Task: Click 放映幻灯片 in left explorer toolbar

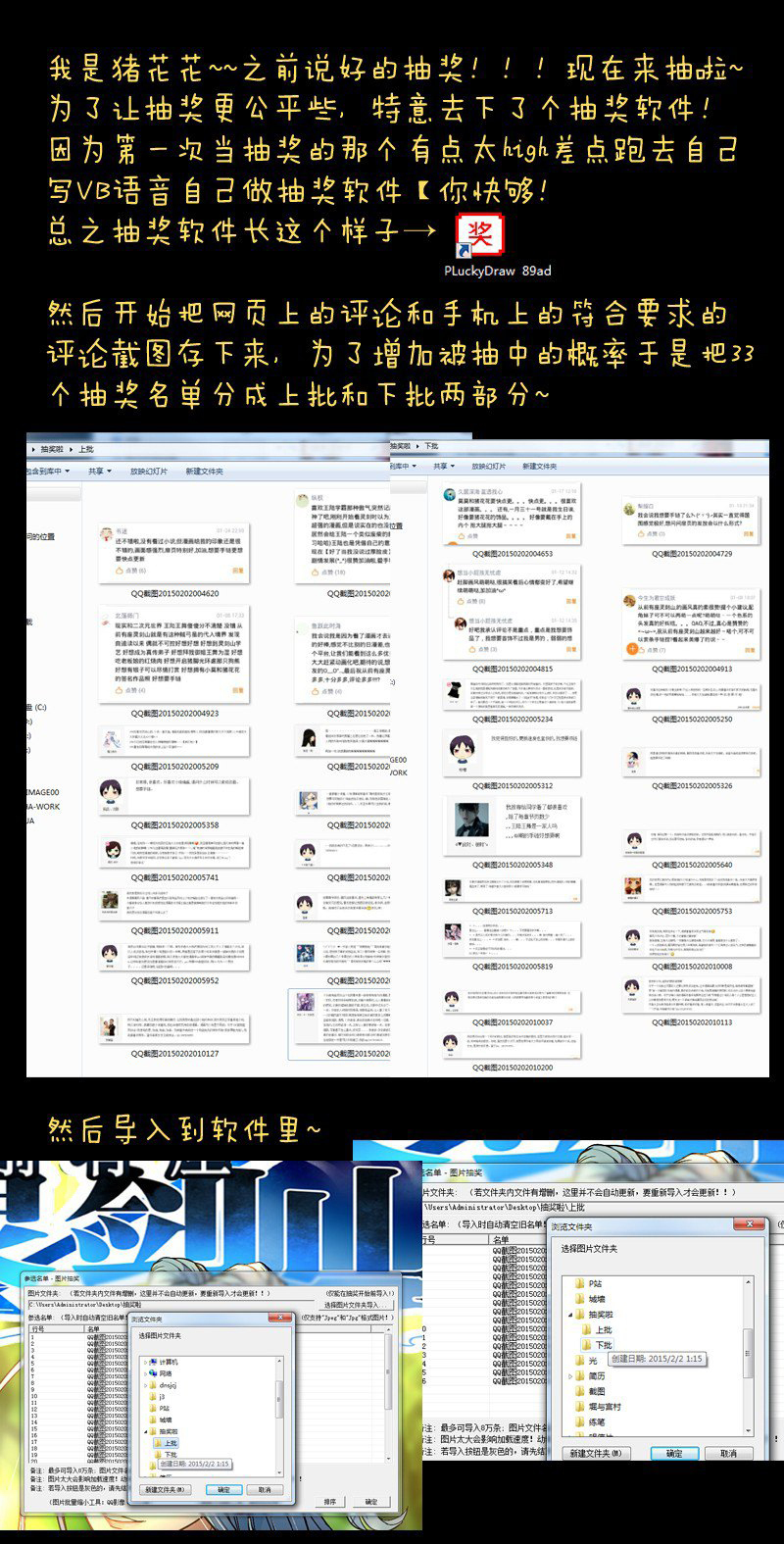Action: point(148,472)
